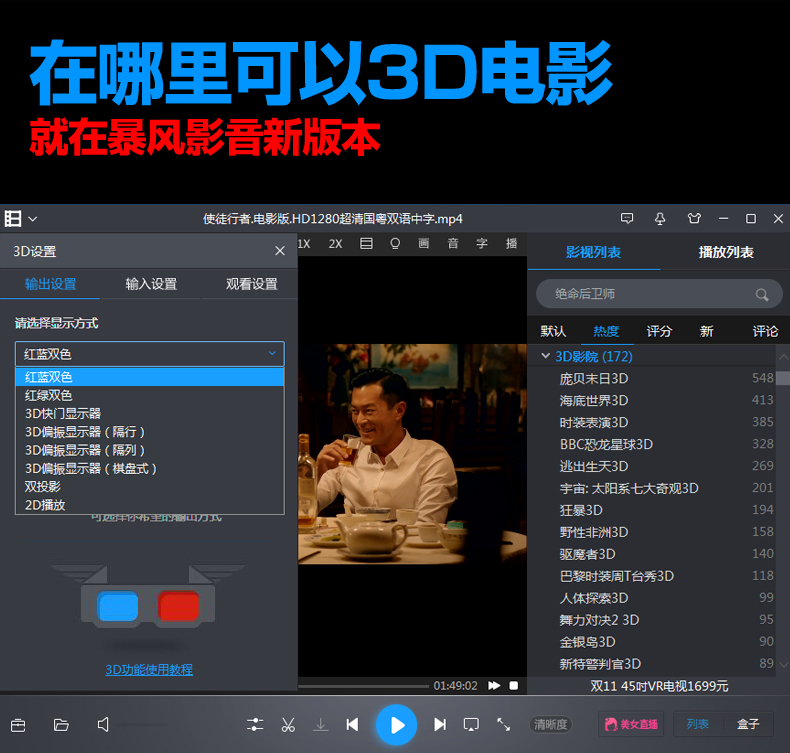Open the 音 audio settings icon
Screen dimensions: 790x753
click(x=453, y=244)
